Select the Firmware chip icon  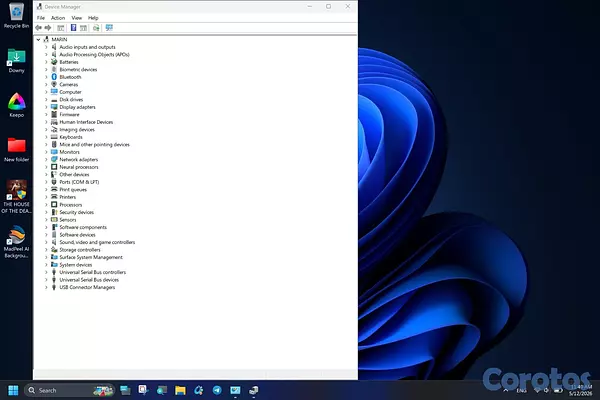point(54,114)
